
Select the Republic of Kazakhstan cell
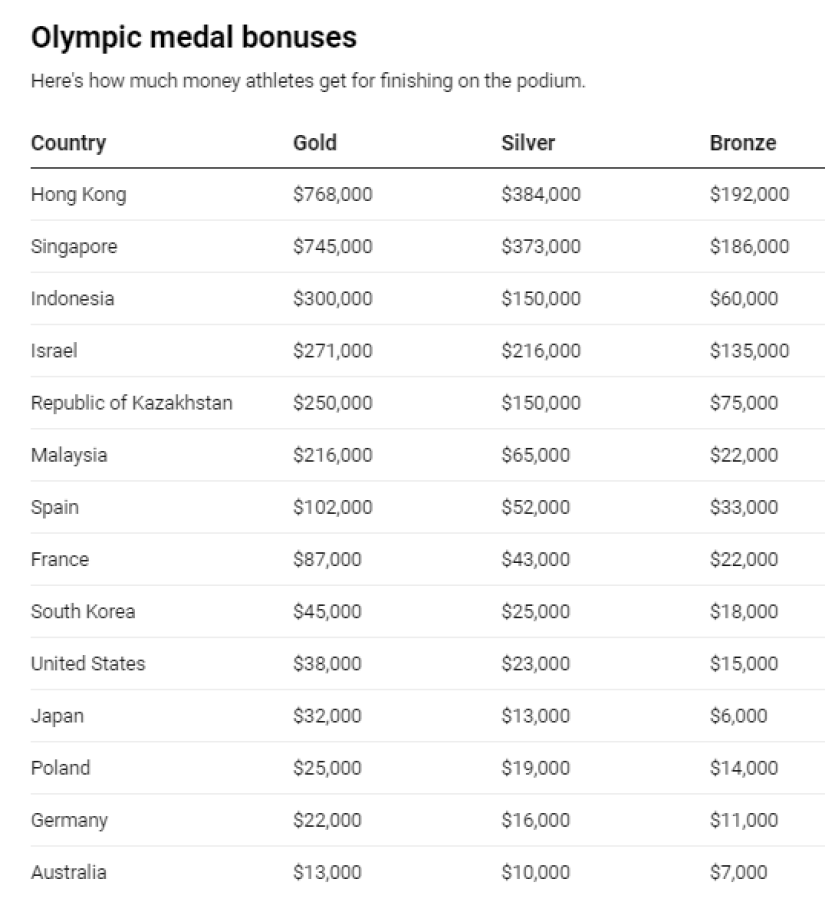132,403
